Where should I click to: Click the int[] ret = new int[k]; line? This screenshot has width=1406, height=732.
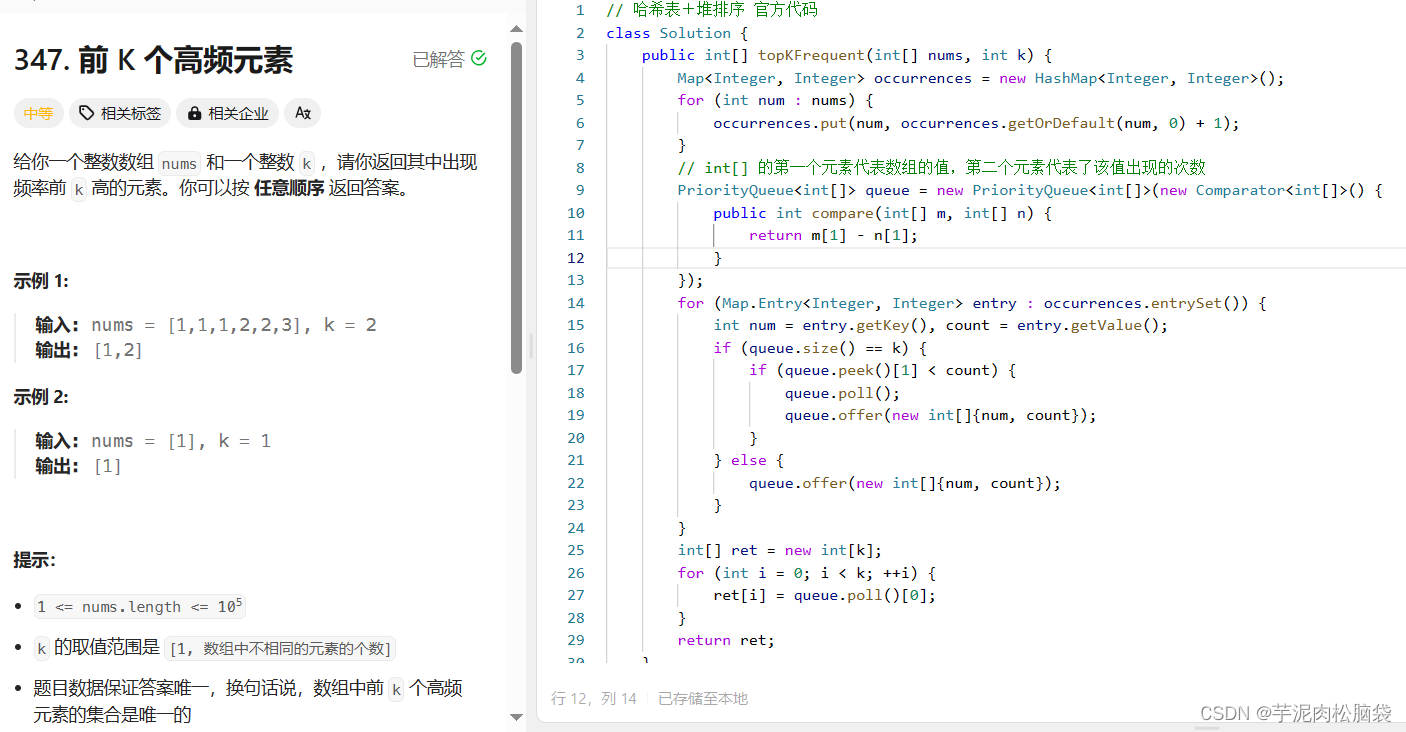click(x=779, y=550)
